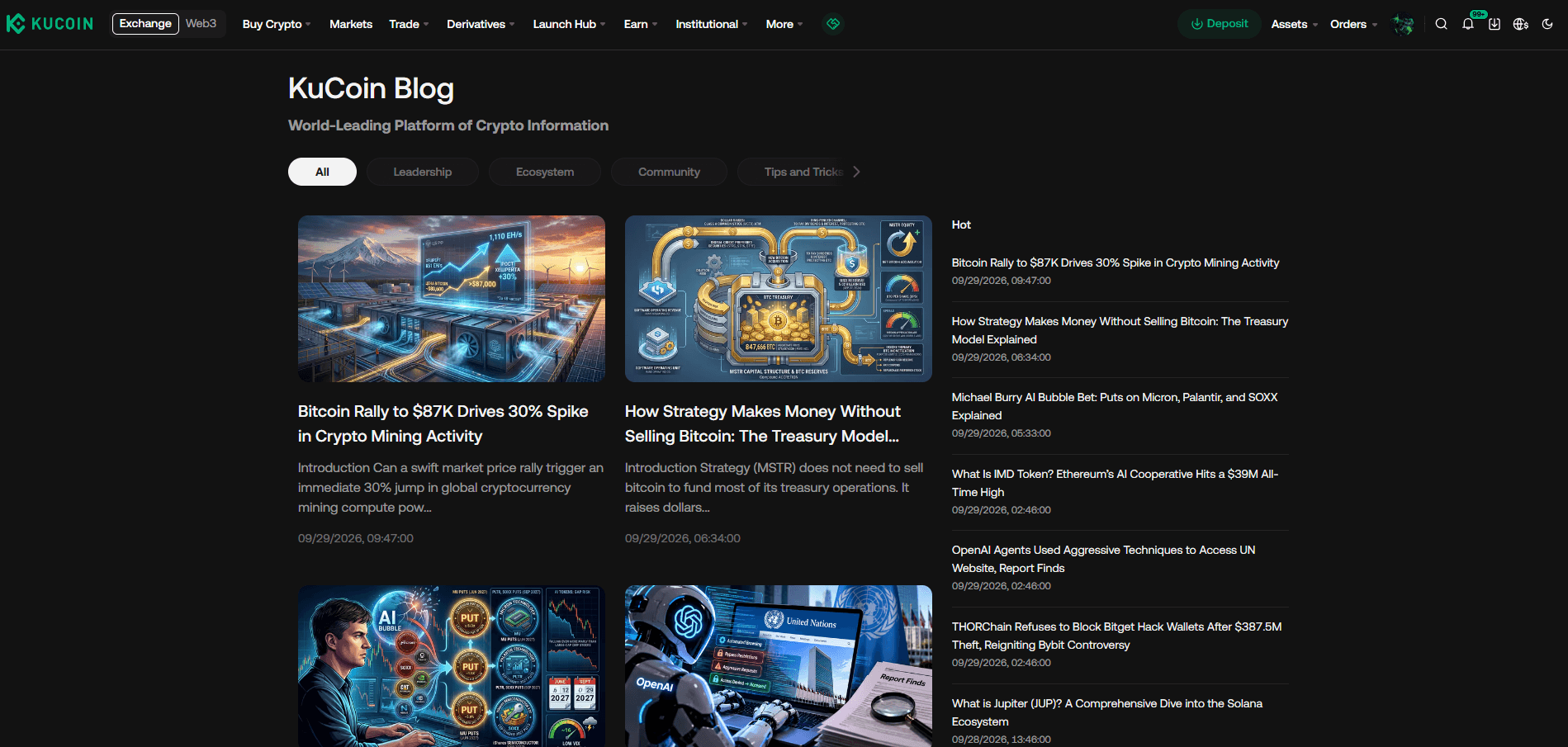
Task: Open Hot link about Strategy Treasury Model
Action: [1120, 330]
